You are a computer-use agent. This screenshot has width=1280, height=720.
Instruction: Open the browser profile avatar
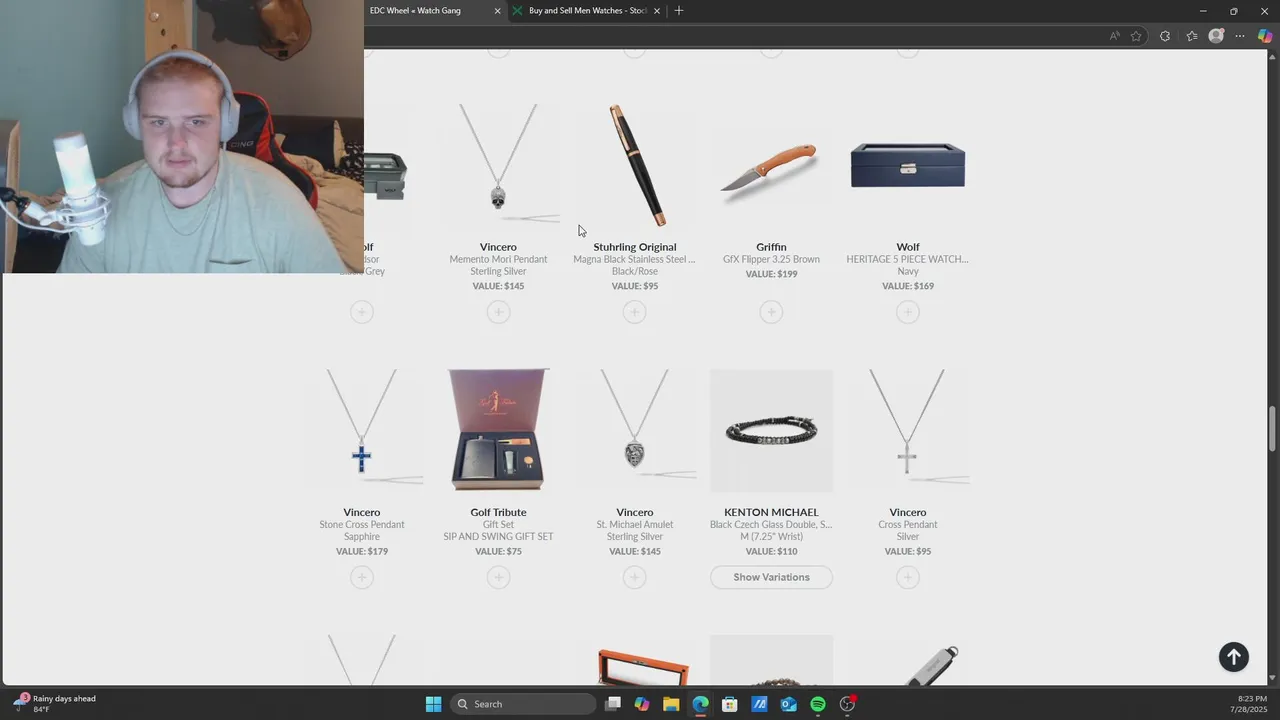[1216, 36]
